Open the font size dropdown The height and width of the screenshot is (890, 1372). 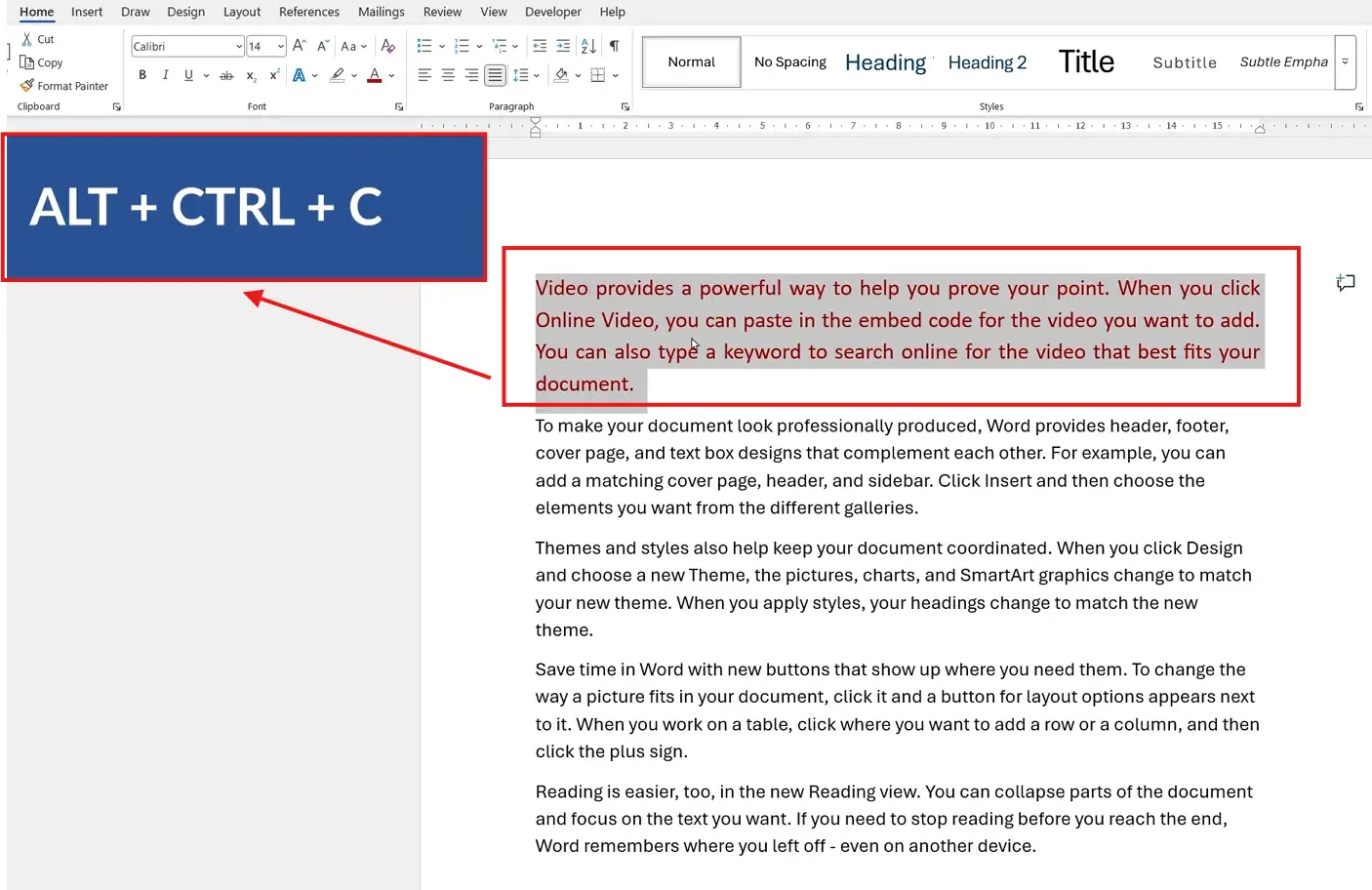click(281, 46)
